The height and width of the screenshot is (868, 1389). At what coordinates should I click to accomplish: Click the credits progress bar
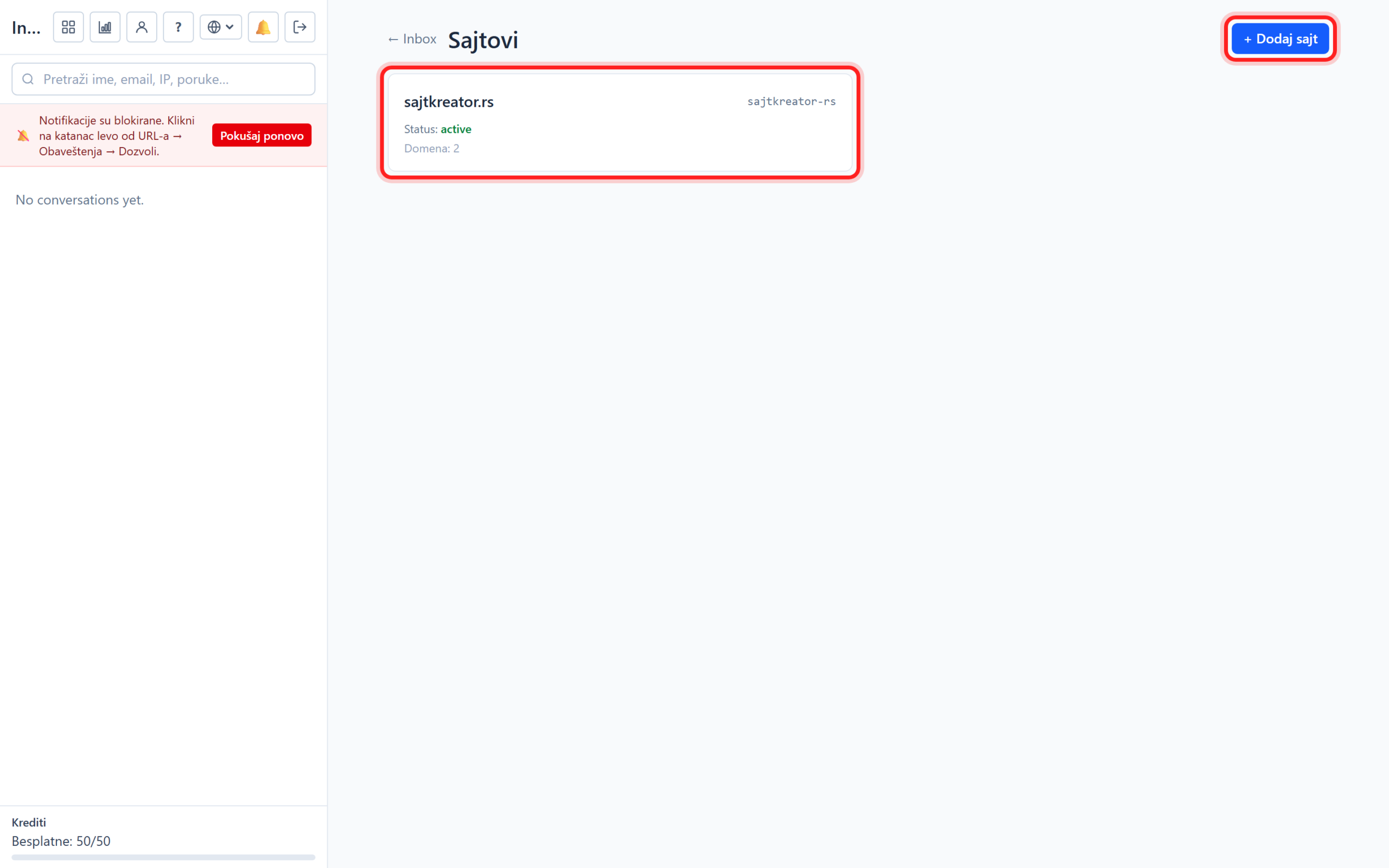pyautogui.click(x=163, y=857)
